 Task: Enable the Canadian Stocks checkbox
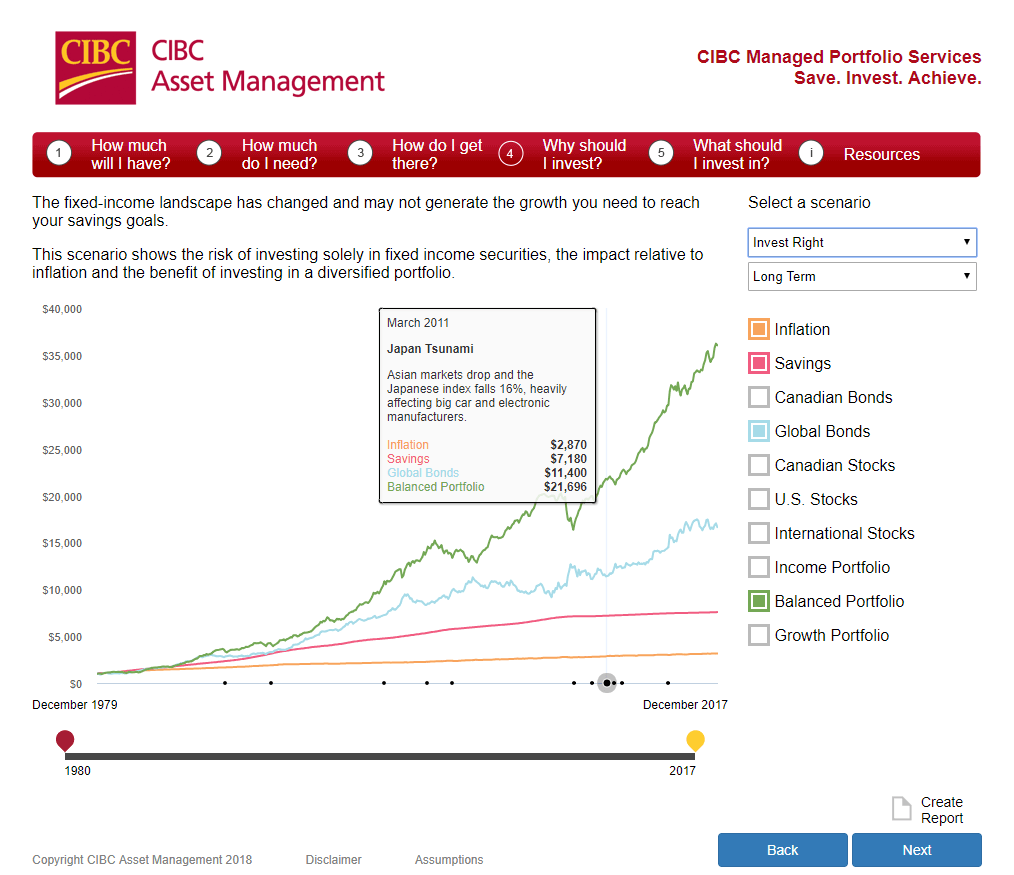coord(759,465)
